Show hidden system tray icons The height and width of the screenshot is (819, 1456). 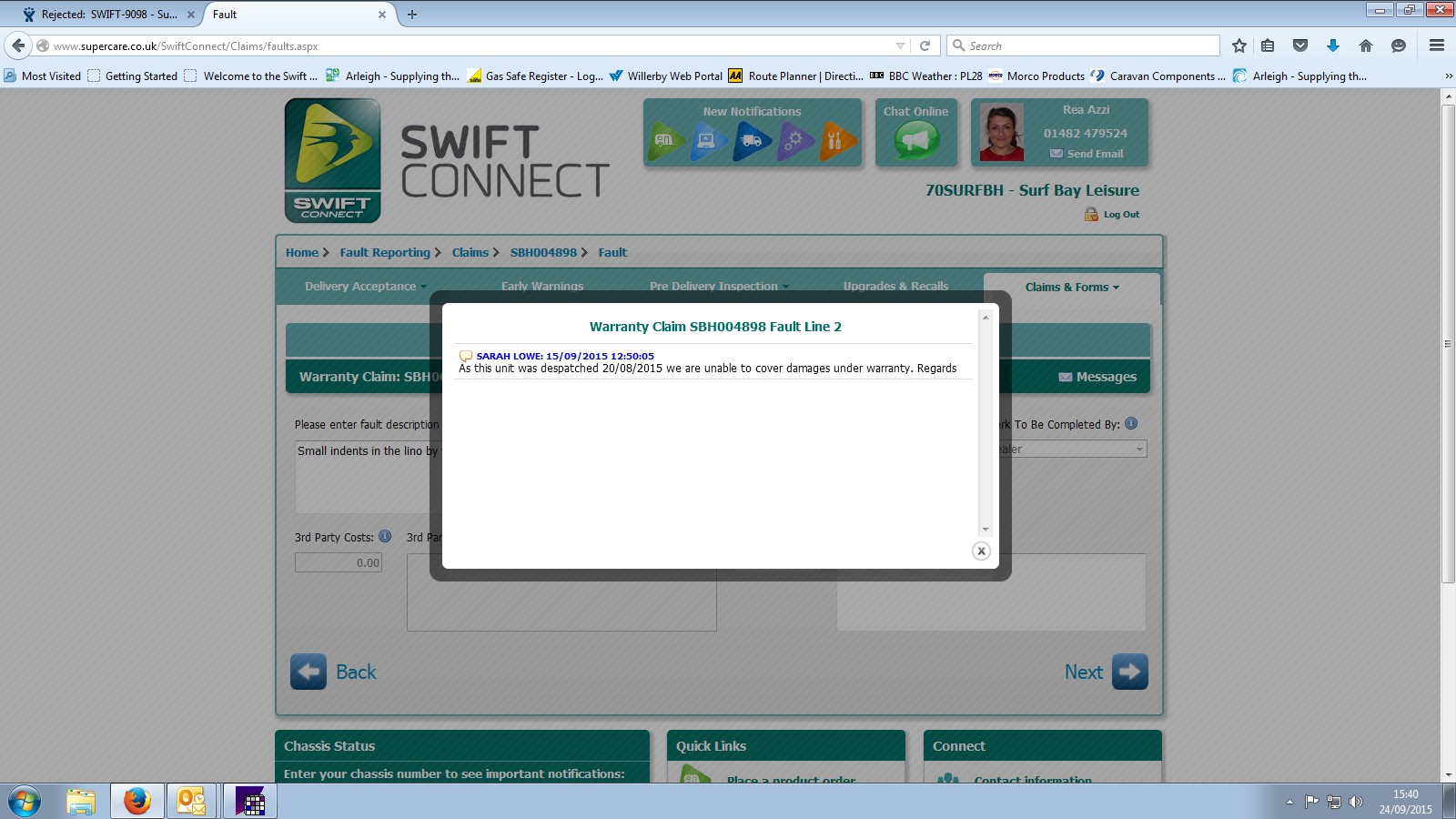coord(1289,802)
